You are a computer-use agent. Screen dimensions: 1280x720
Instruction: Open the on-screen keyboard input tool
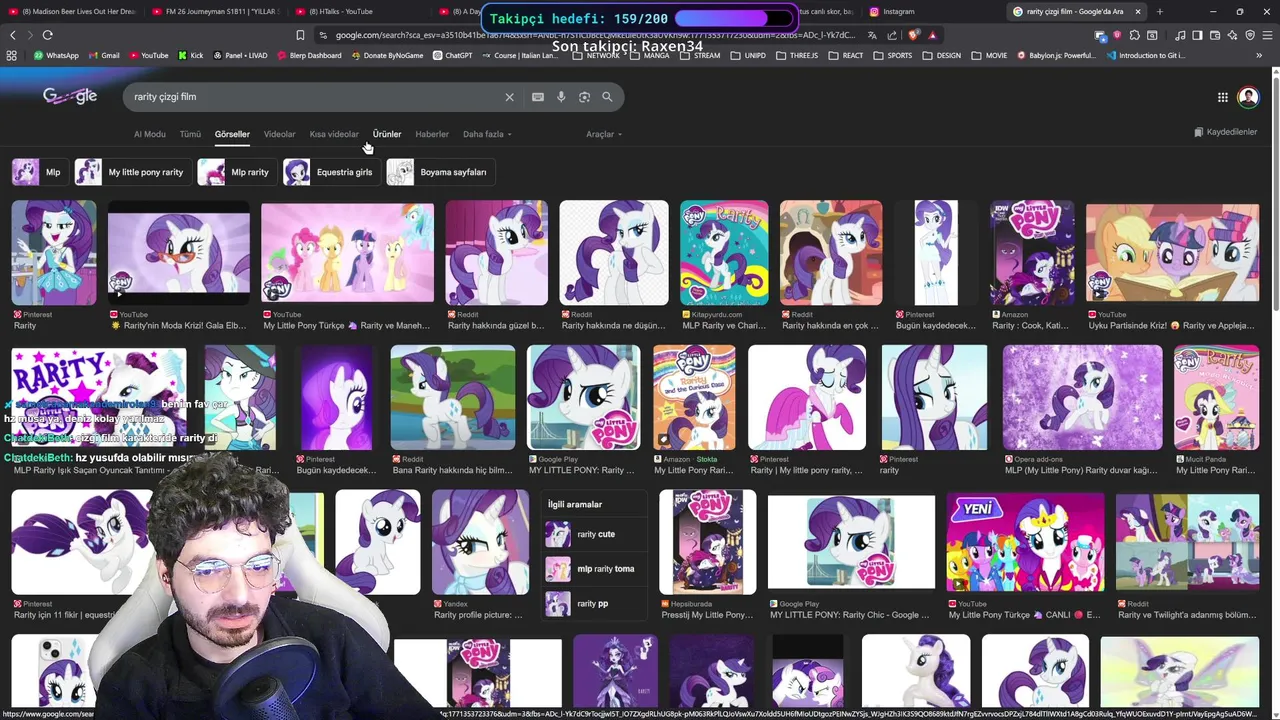pos(538,97)
